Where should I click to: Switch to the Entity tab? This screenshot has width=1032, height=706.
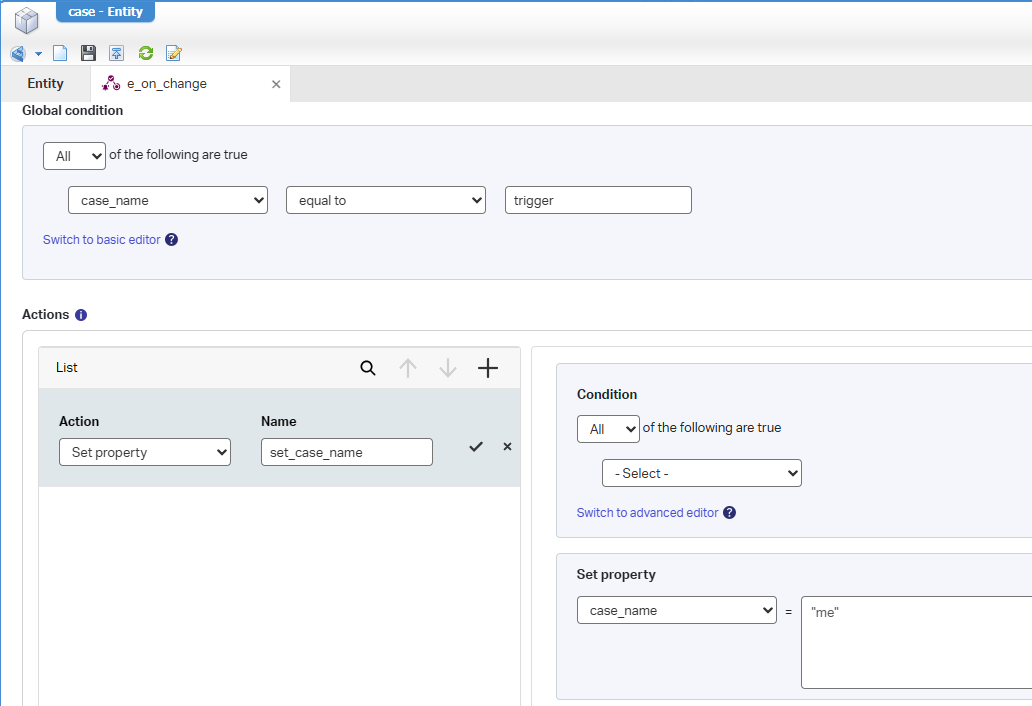[46, 84]
